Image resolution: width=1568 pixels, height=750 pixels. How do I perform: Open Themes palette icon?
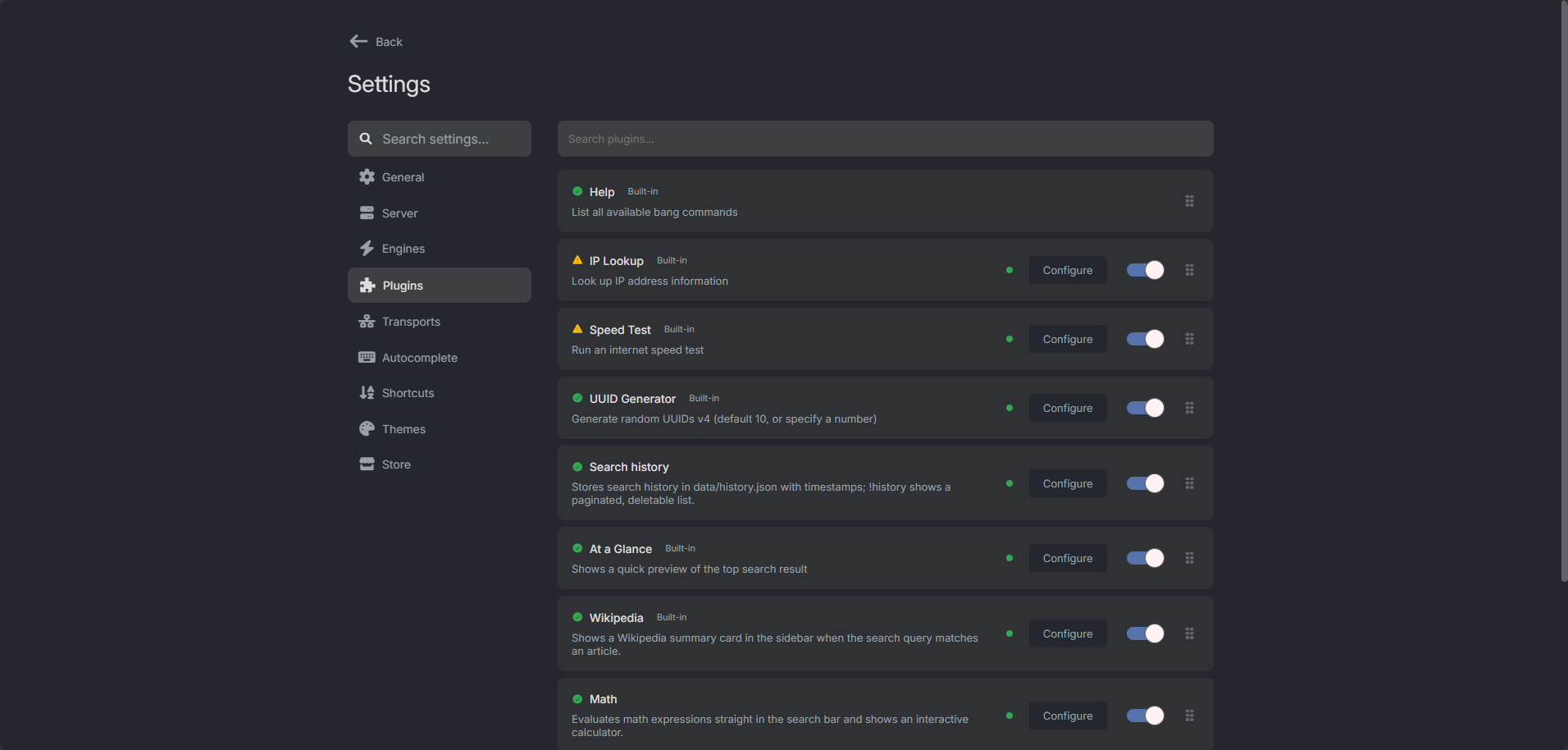(367, 428)
